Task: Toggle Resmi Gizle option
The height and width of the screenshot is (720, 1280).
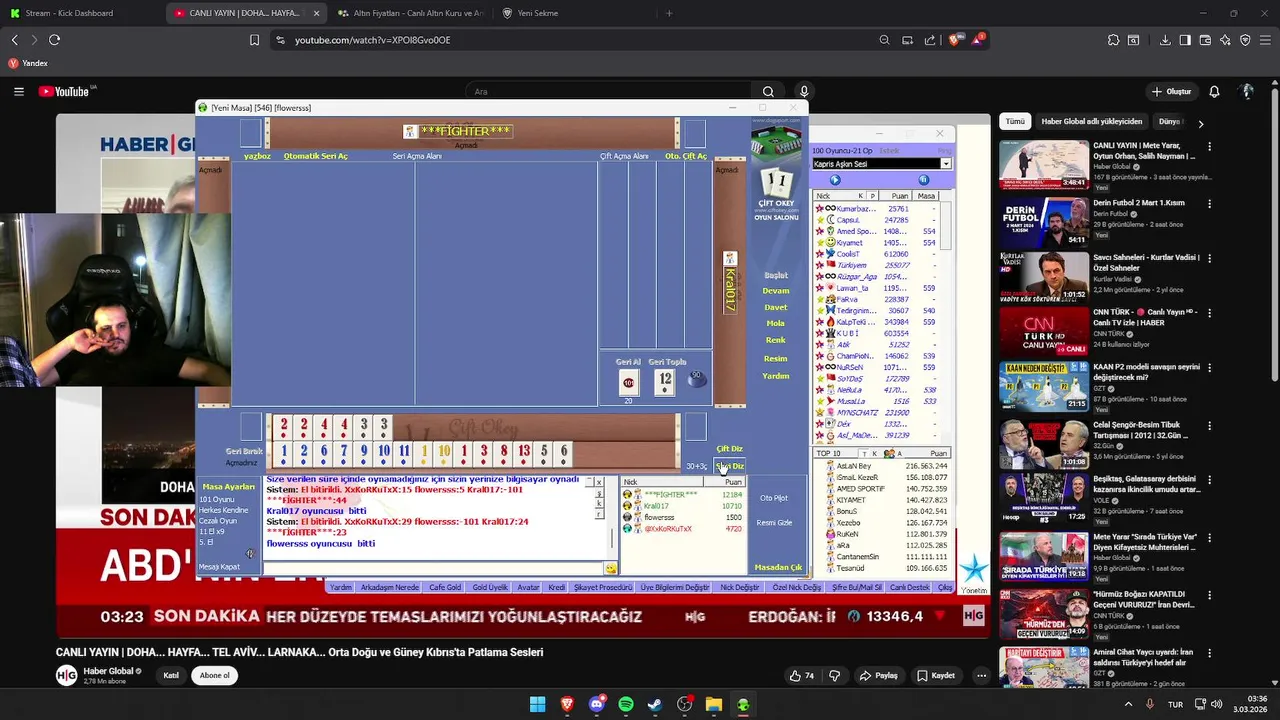Action: point(774,522)
